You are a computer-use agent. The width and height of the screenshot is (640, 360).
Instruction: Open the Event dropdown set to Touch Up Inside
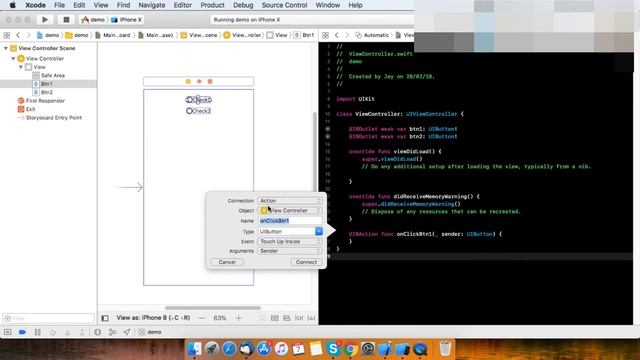click(290, 242)
